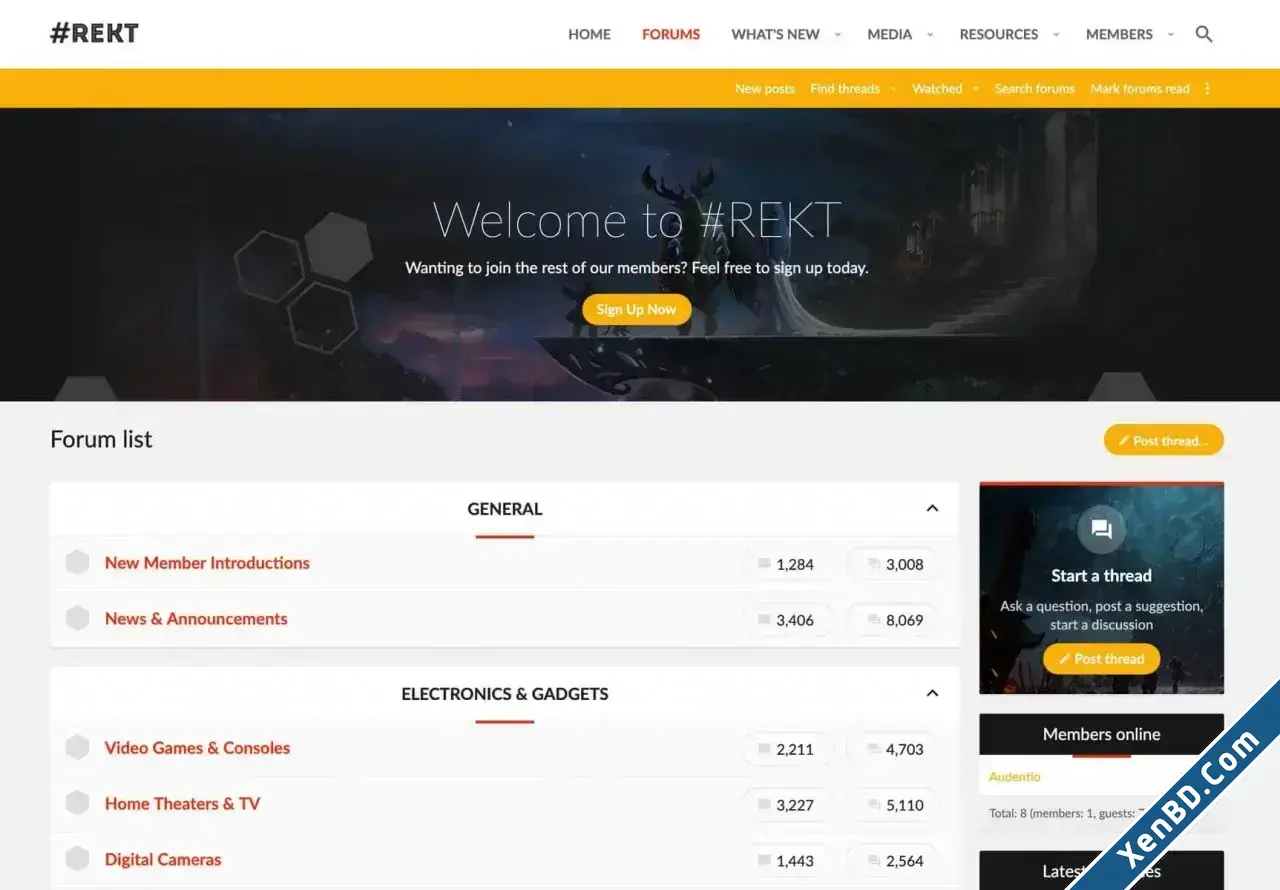The height and width of the screenshot is (890, 1280).
Task: Click the #REKT site logo
Action: pyautogui.click(x=94, y=33)
